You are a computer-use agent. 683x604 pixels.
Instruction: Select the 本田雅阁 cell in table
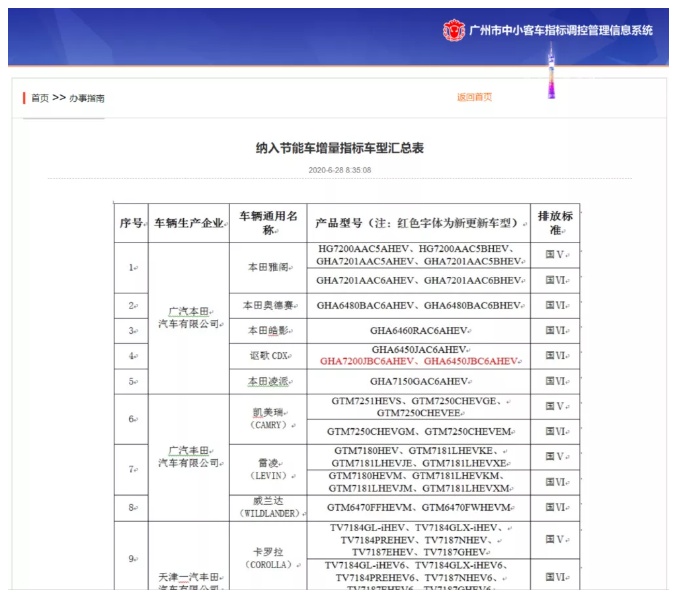point(267,267)
